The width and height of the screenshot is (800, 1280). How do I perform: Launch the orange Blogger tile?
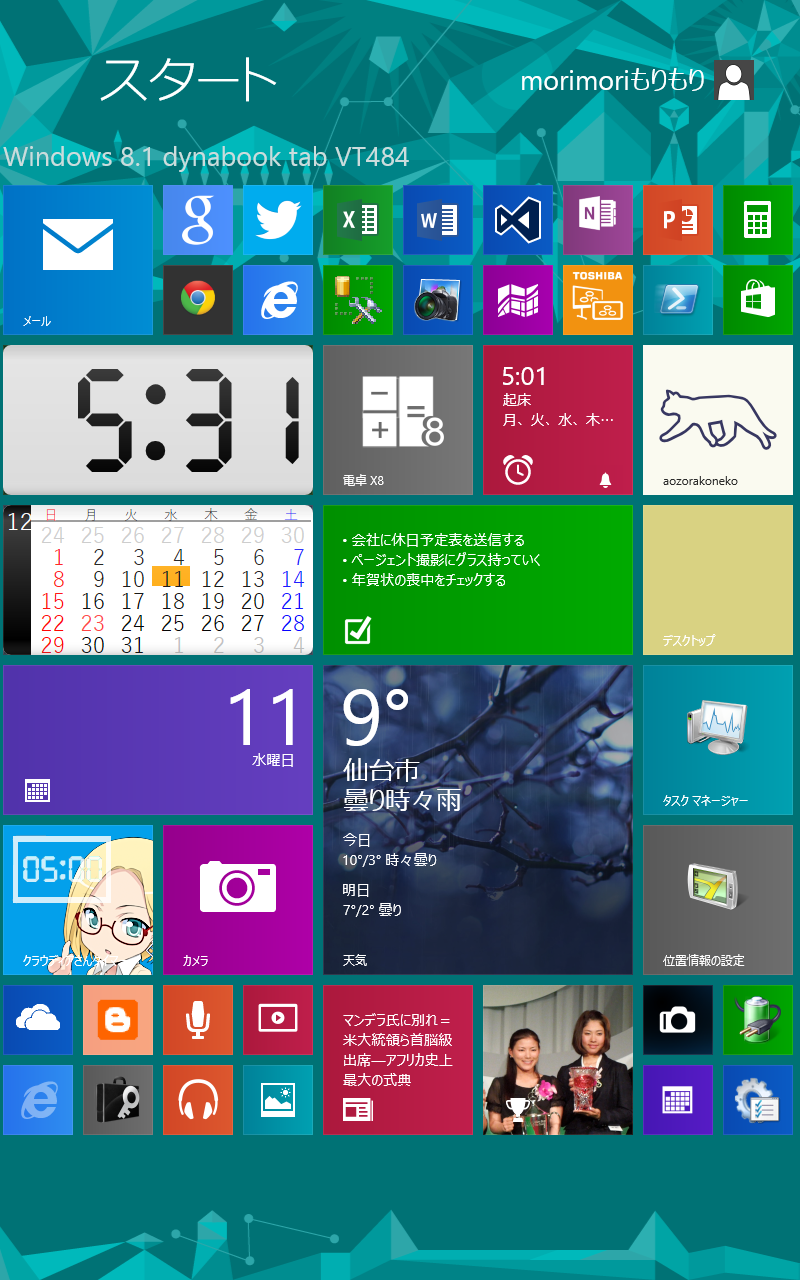[118, 1020]
